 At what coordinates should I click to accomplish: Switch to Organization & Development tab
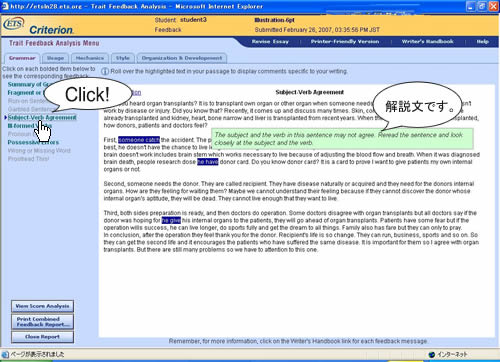click(x=182, y=58)
